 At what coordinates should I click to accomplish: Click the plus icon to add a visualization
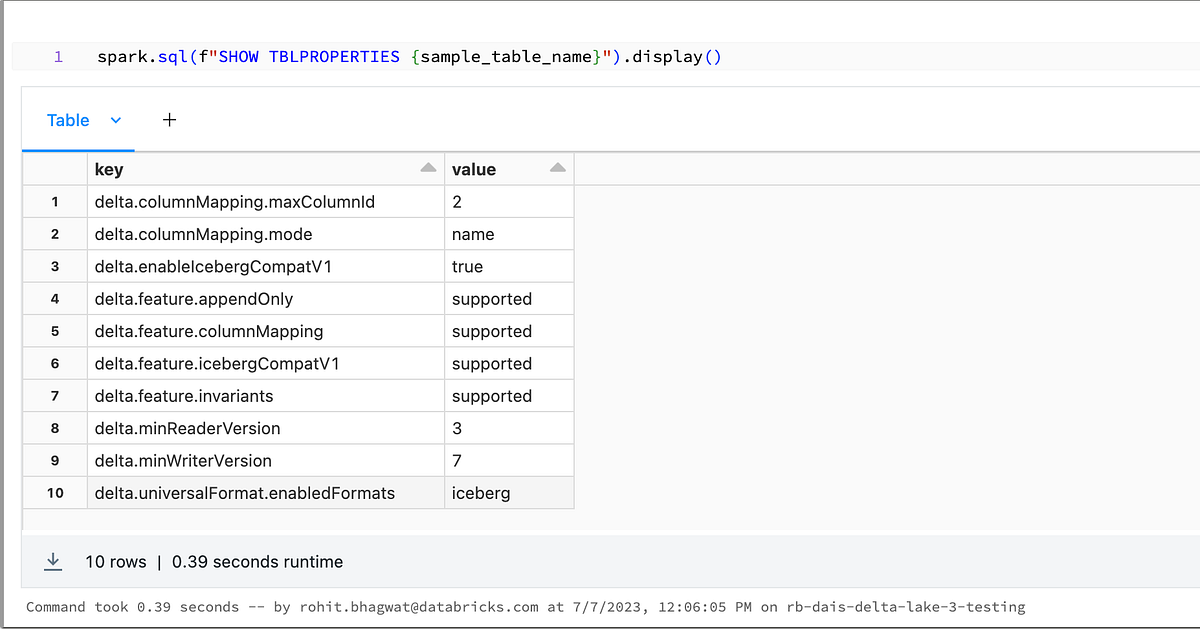coord(169,119)
